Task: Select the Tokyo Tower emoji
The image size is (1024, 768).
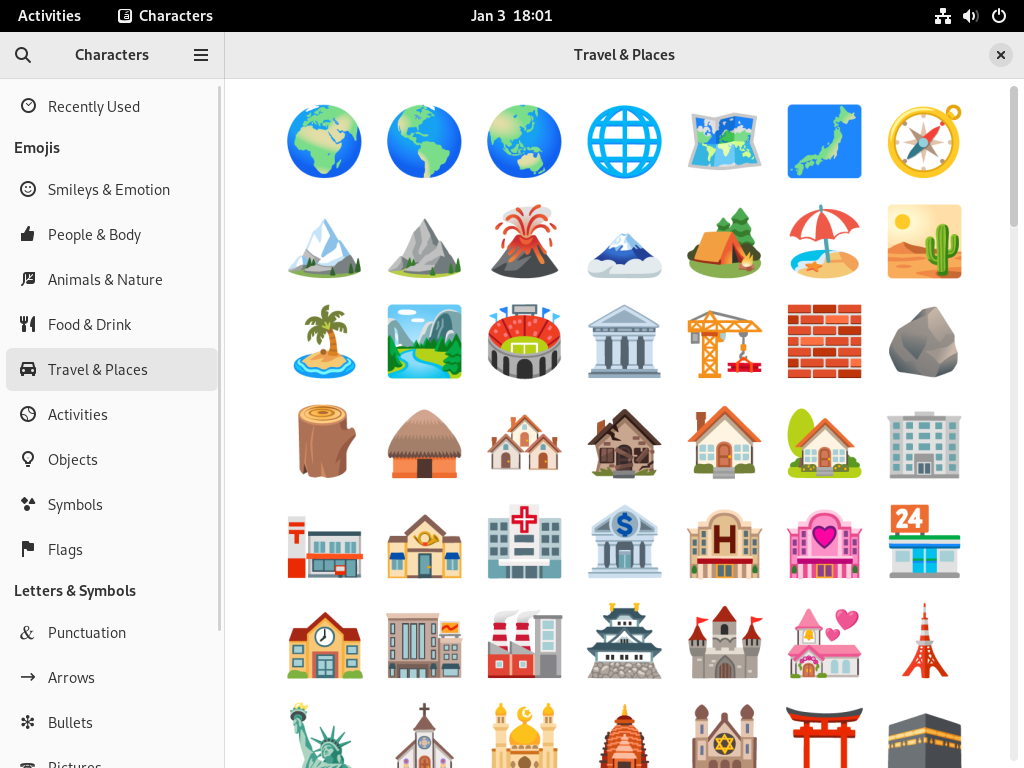Action: 924,642
